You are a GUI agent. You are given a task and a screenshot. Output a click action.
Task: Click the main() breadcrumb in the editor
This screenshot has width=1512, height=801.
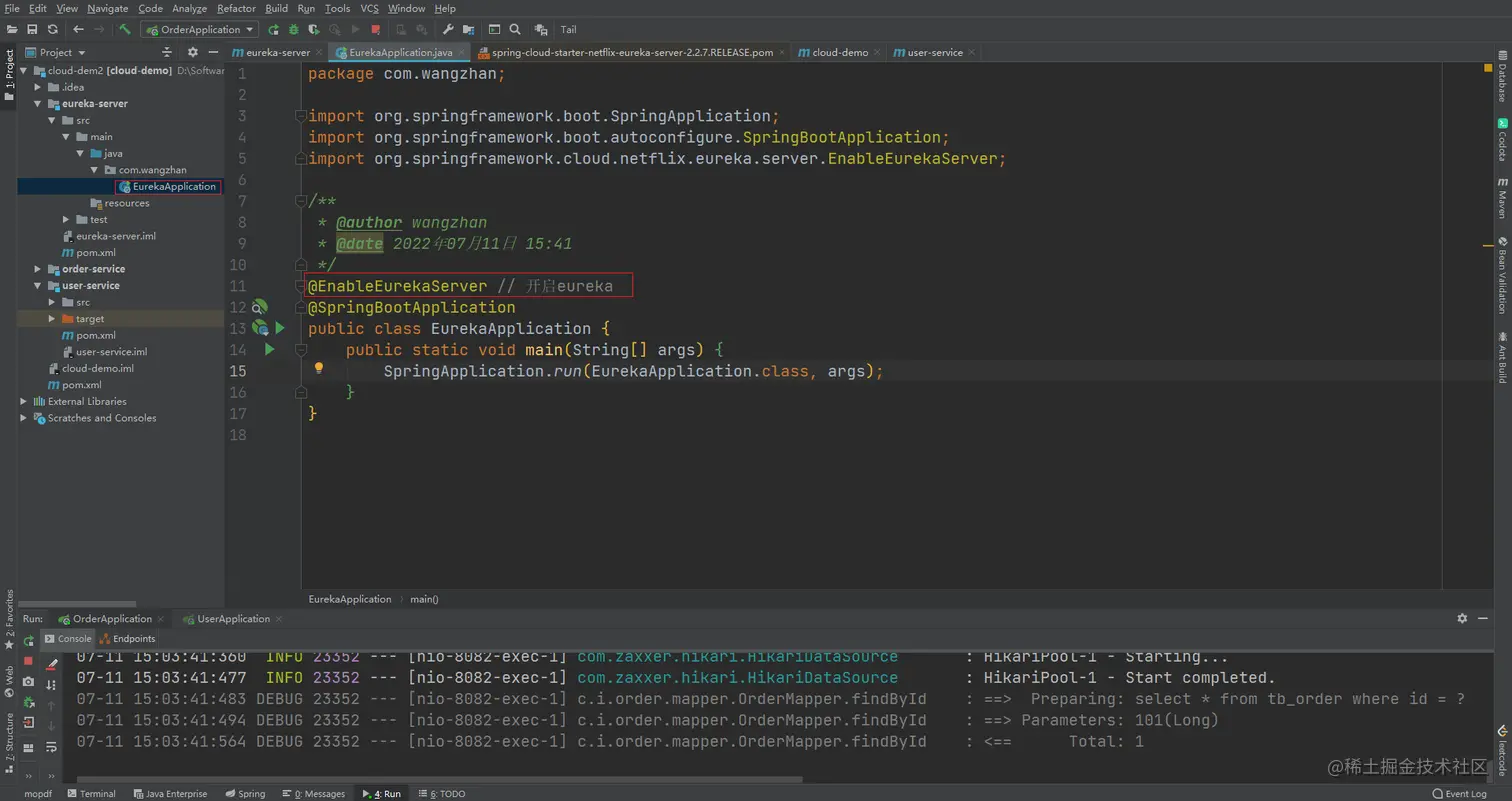pos(424,599)
